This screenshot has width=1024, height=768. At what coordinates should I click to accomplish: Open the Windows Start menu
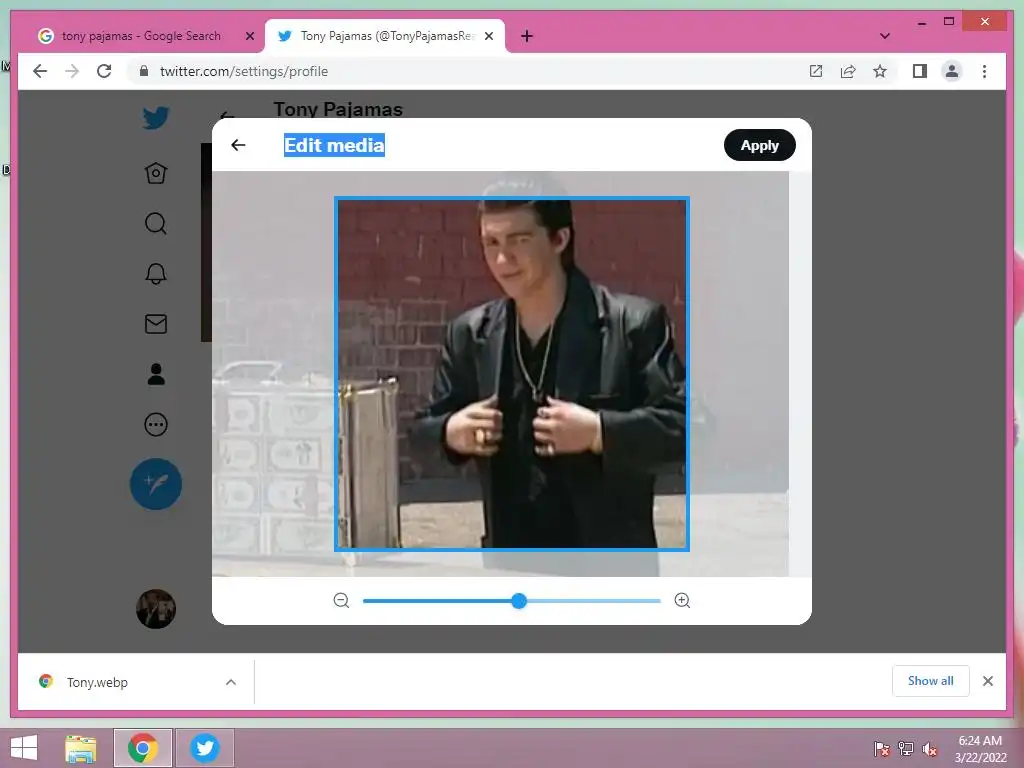(x=24, y=748)
